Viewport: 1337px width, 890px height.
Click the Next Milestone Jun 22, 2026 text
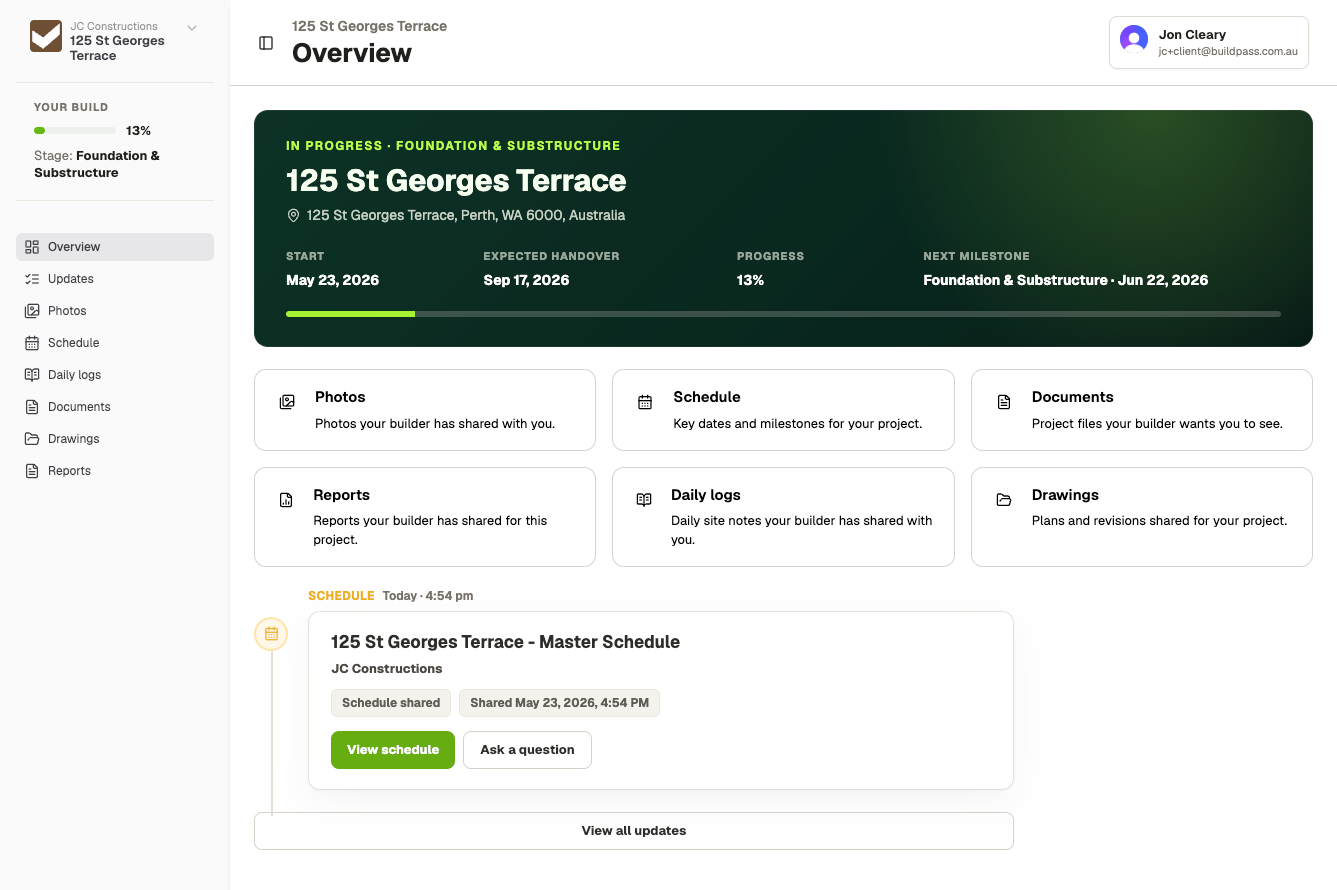[1065, 281]
